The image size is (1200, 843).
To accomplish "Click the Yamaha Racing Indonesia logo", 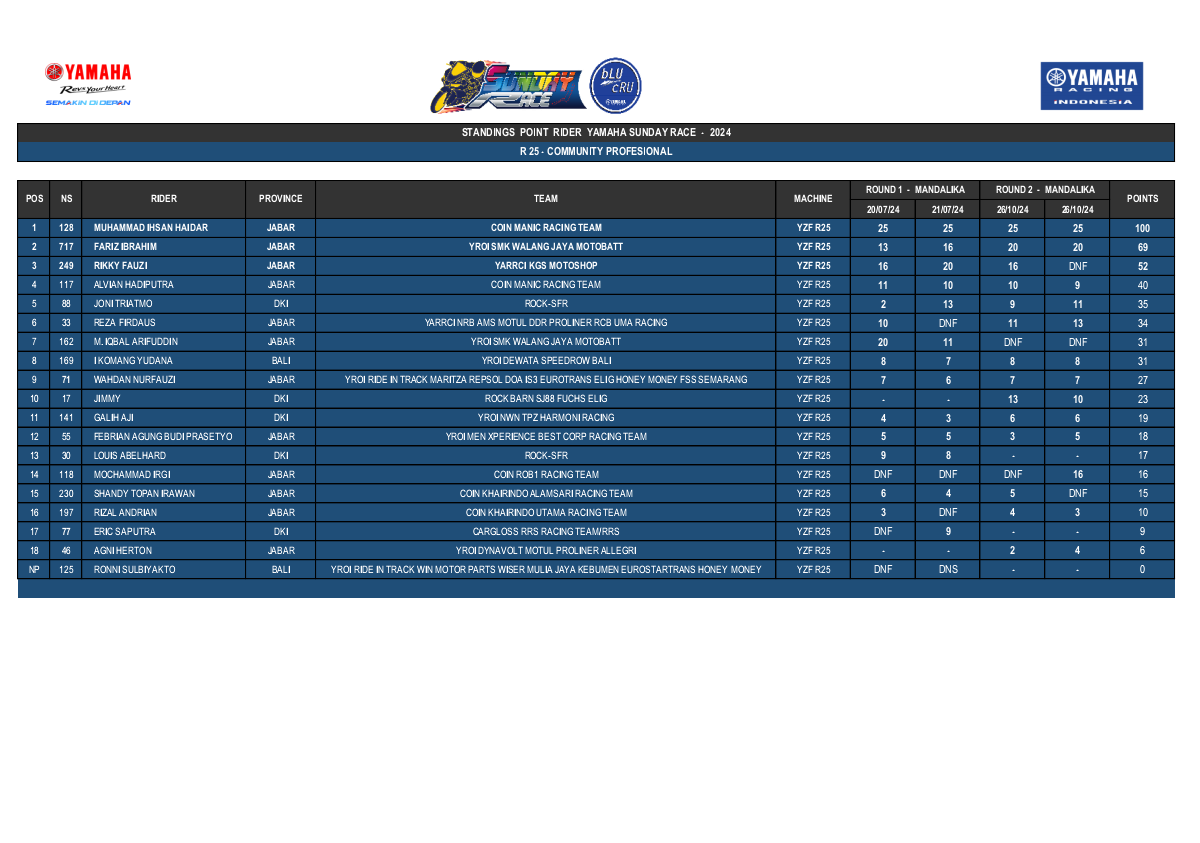I will (x=1092, y=86).
